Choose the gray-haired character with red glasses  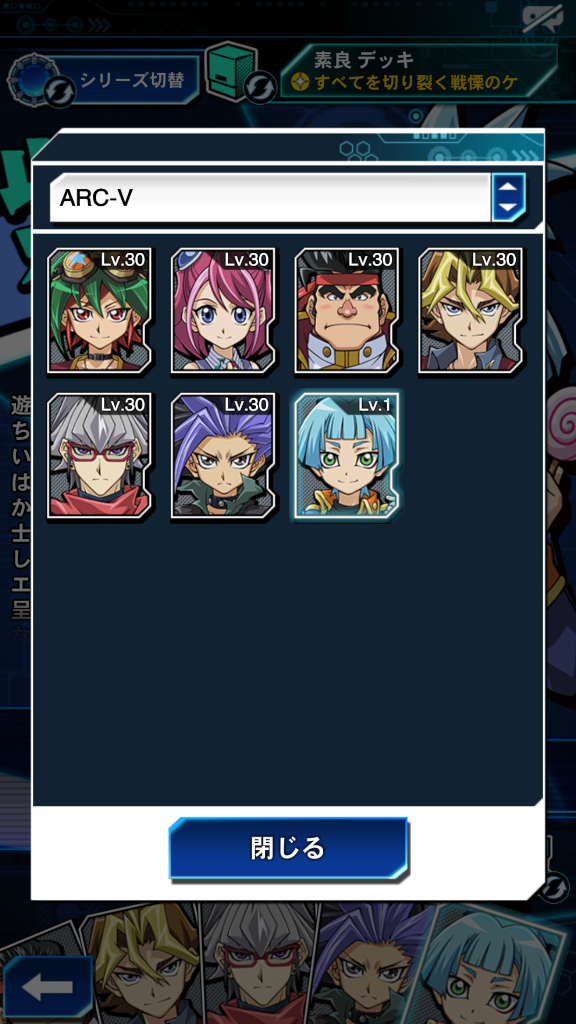pyautogui.click(x=99, y=455)
